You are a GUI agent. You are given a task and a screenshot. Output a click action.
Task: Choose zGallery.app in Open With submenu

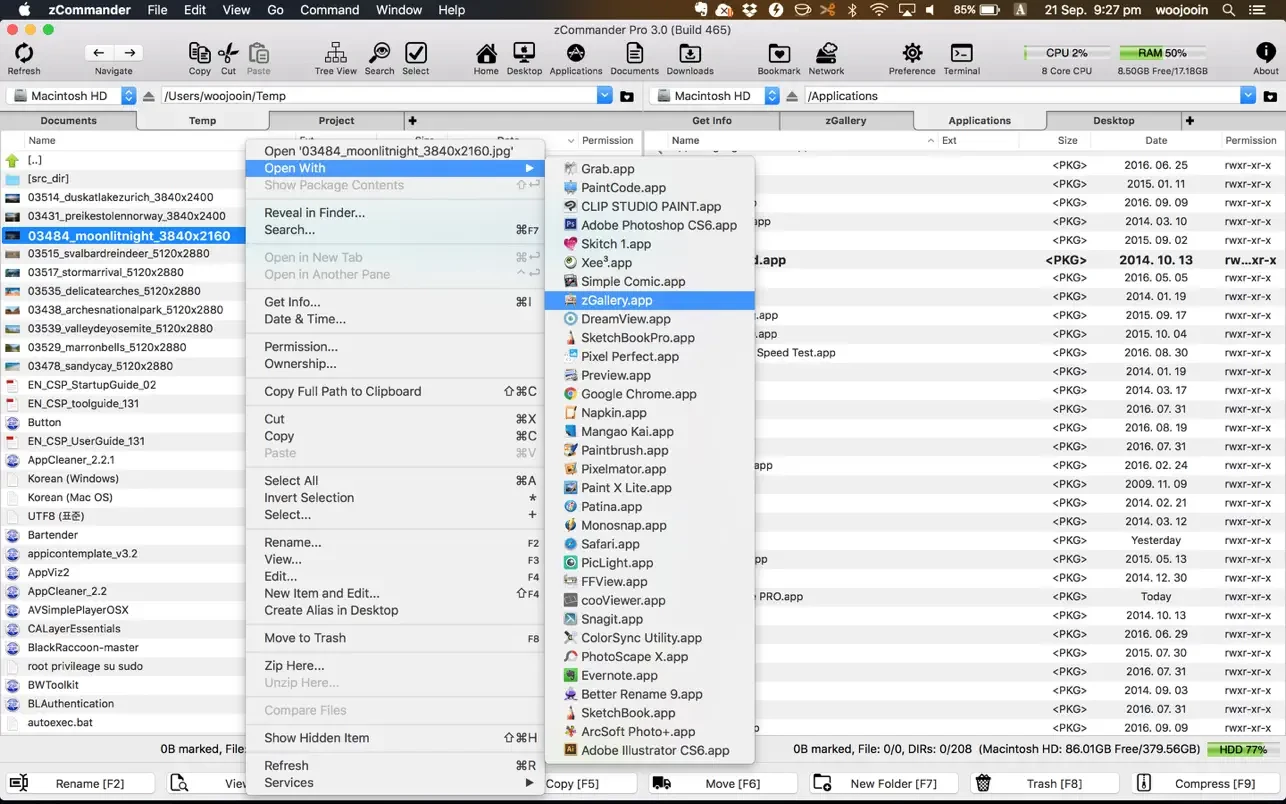point(616,300)
